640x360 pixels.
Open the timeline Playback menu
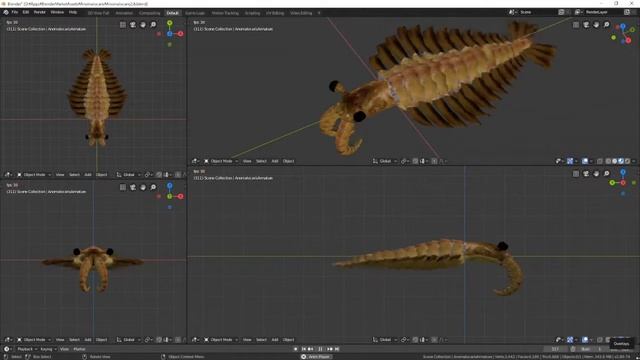point(26,349)
